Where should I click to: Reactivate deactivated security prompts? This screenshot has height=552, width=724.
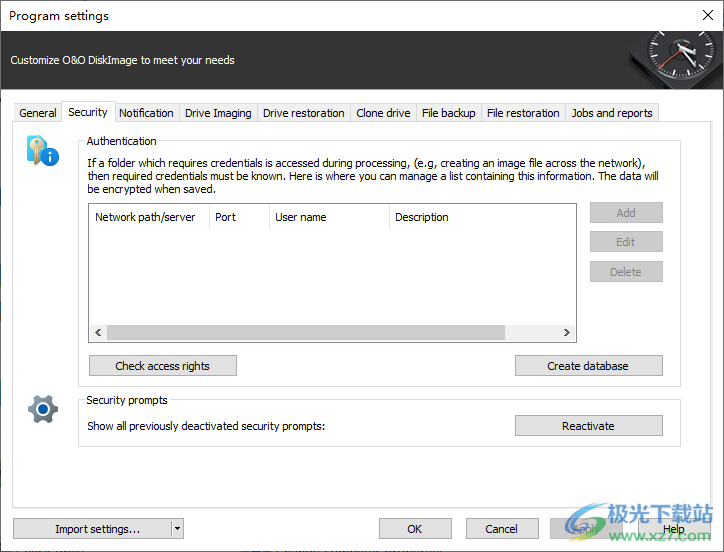coord(589,426)
